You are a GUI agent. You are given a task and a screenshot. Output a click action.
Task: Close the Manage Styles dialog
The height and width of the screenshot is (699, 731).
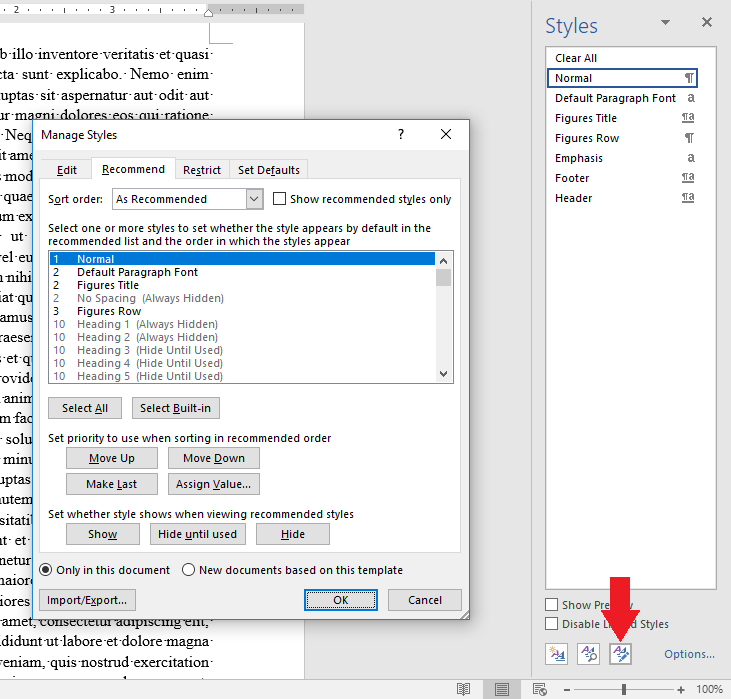click(x=446, y=134)
